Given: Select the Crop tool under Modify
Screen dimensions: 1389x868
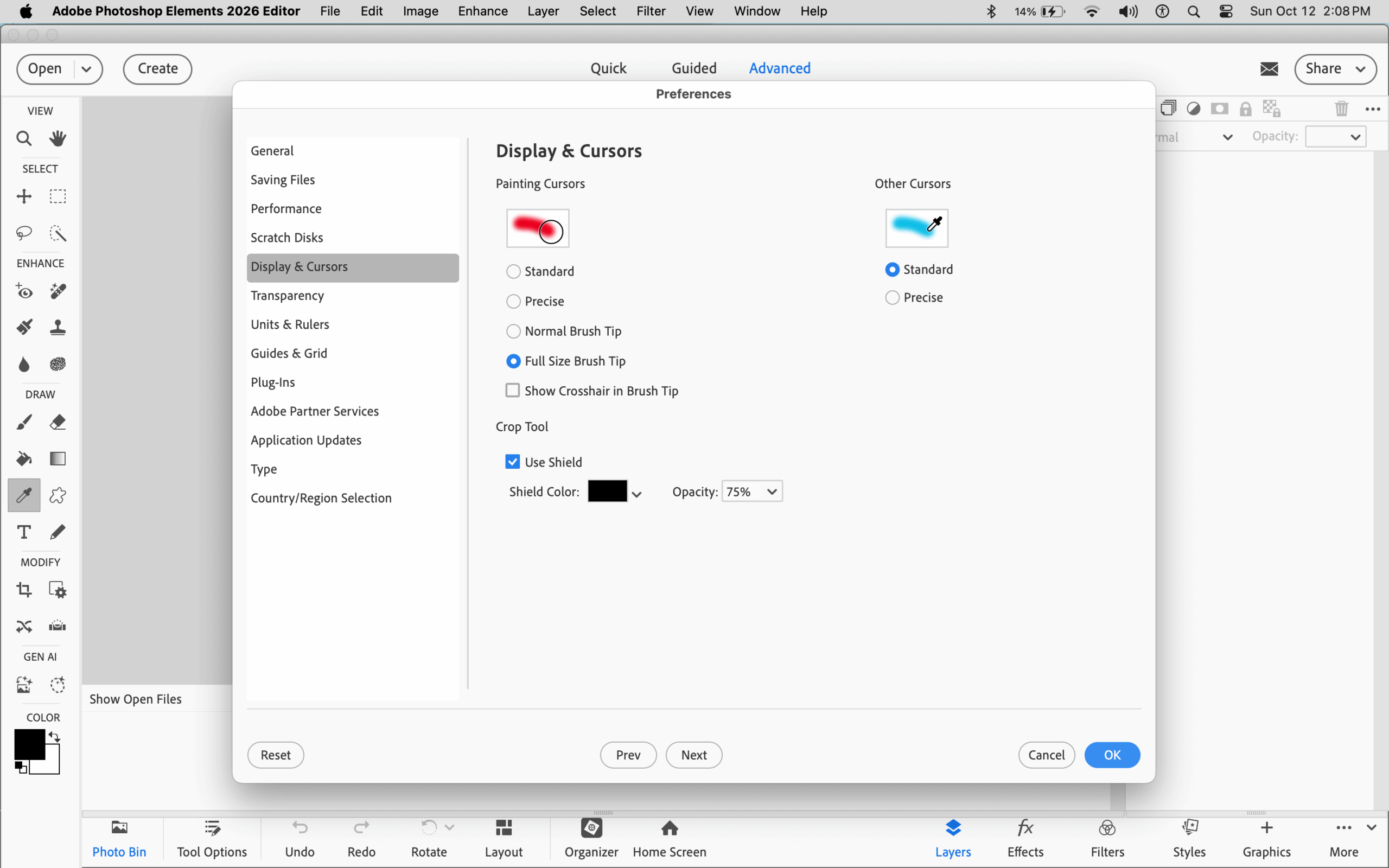Looking at the screenshot, I should click(x=23, y=589).
